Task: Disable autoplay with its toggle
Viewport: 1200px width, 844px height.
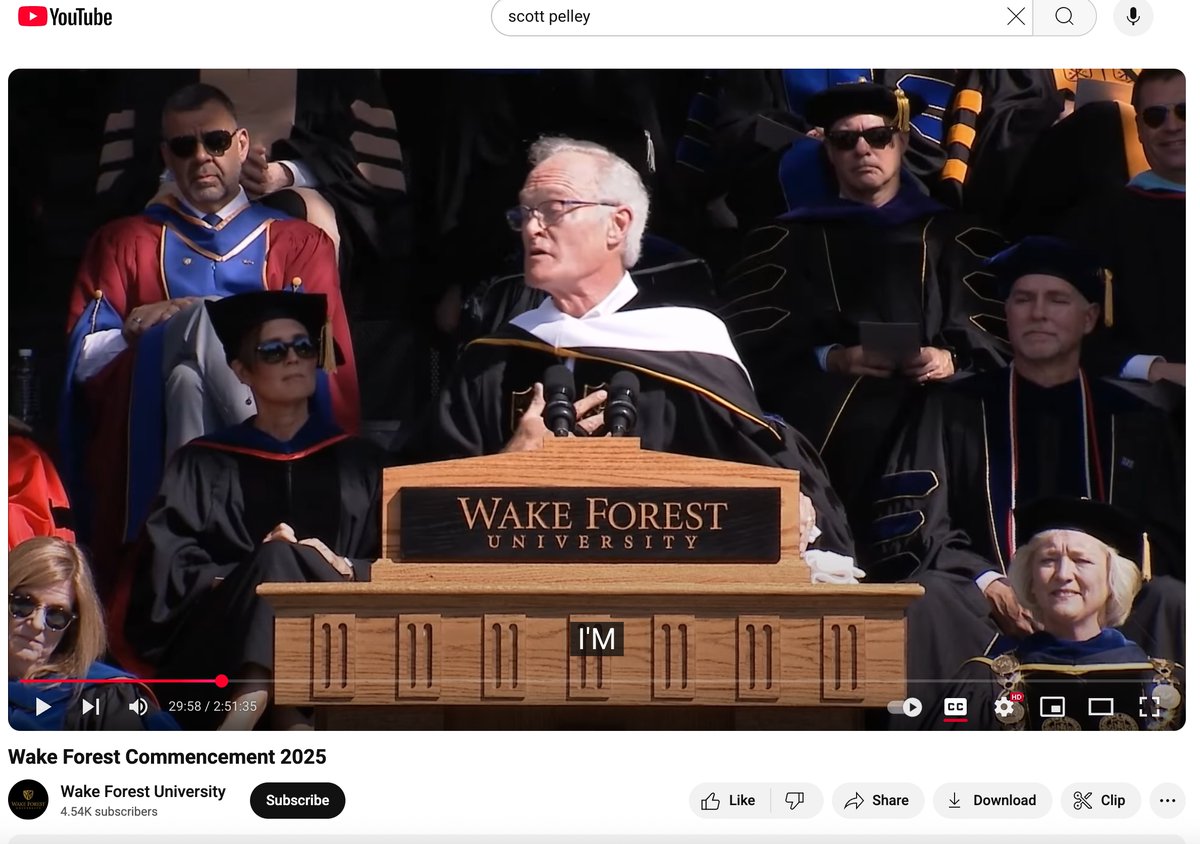Action: (903, 707)
